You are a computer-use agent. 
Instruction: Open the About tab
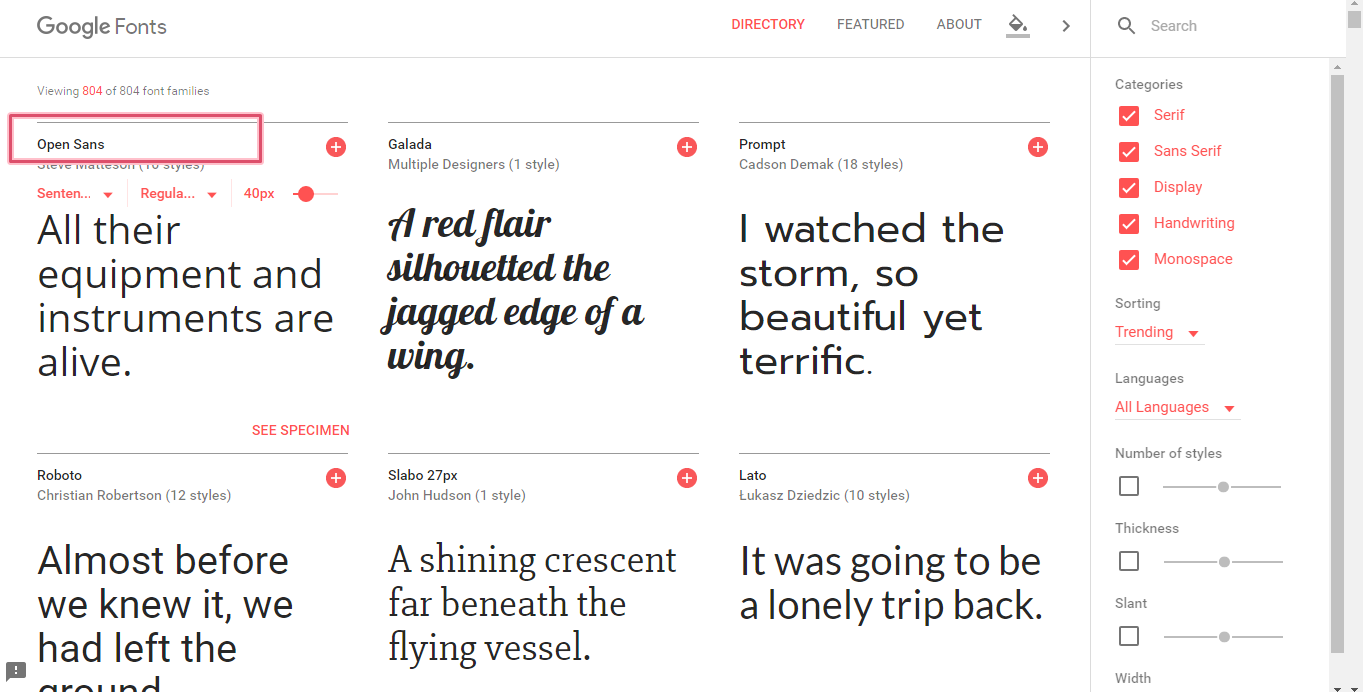(x=959, y=25)
